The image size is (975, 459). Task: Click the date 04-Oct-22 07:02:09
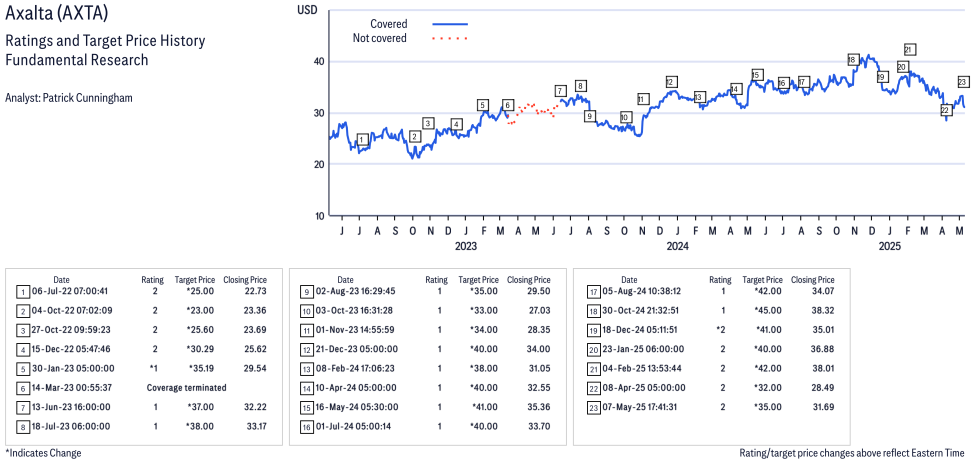click(73, 310)
